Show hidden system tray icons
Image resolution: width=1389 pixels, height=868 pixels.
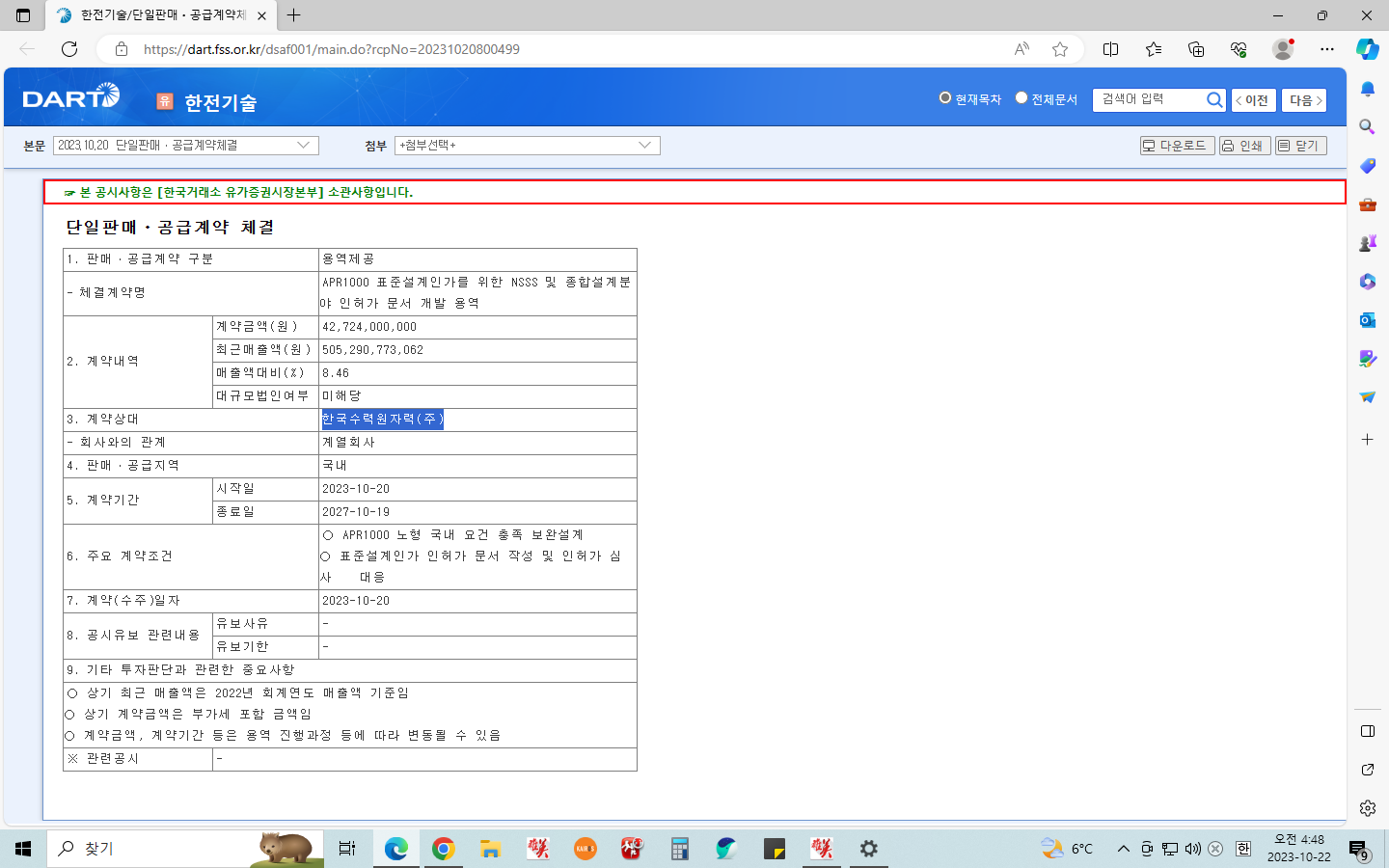click(x=1123, y=849)
